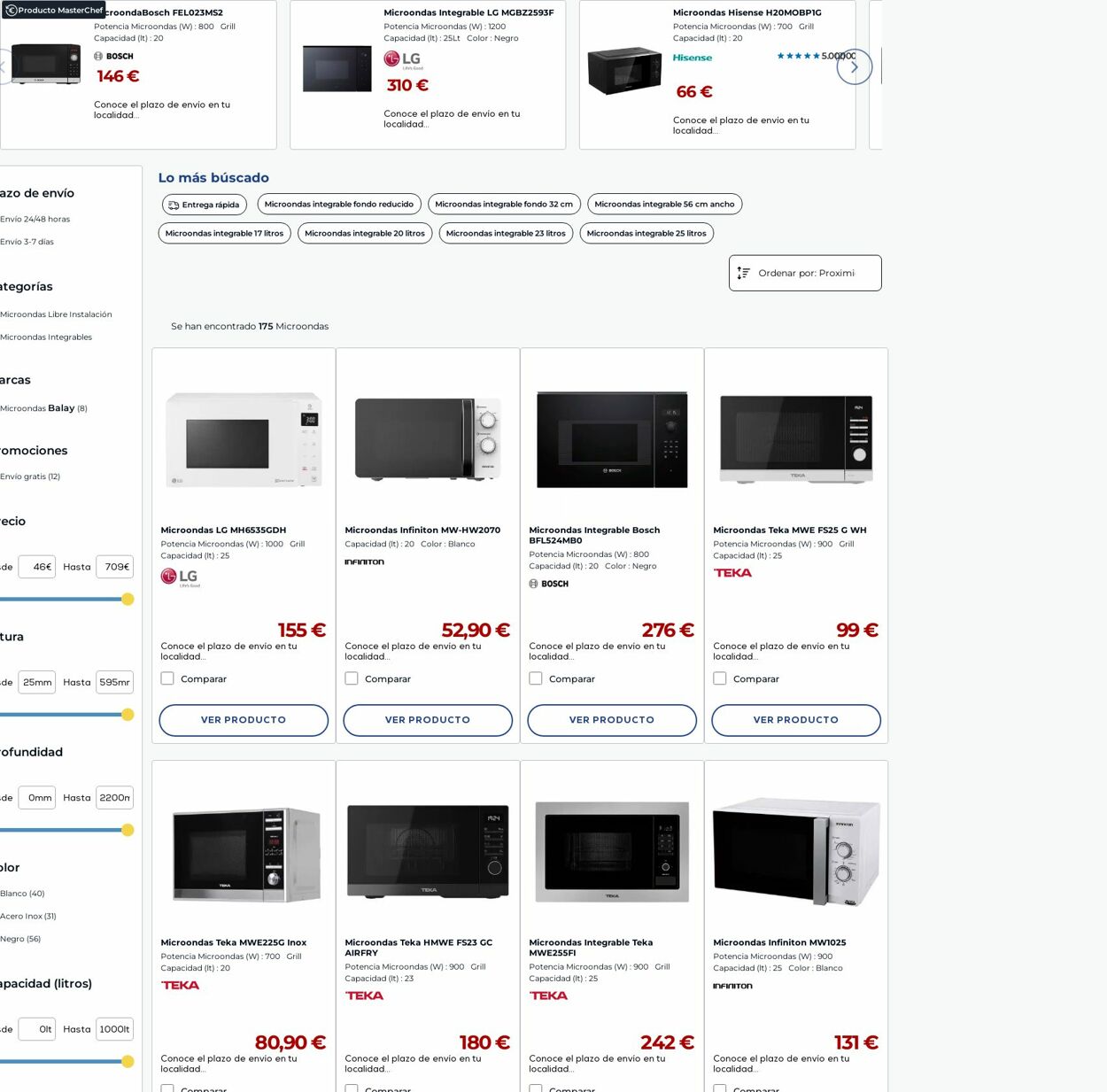Select Microondas integrable 25 litros tag
This screenshot has height=1092, width=1107.
[646, 234]
